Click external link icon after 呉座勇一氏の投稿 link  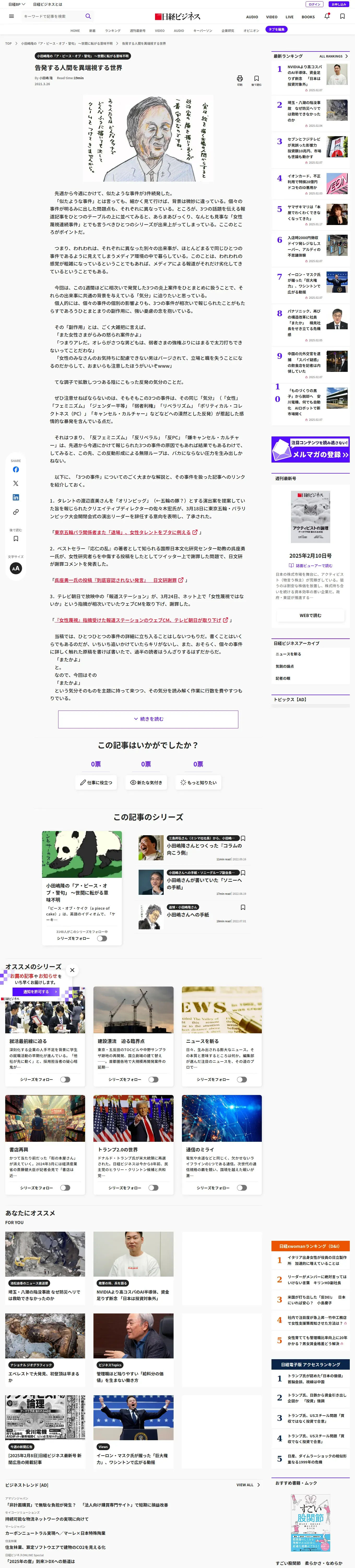(181, 580)
